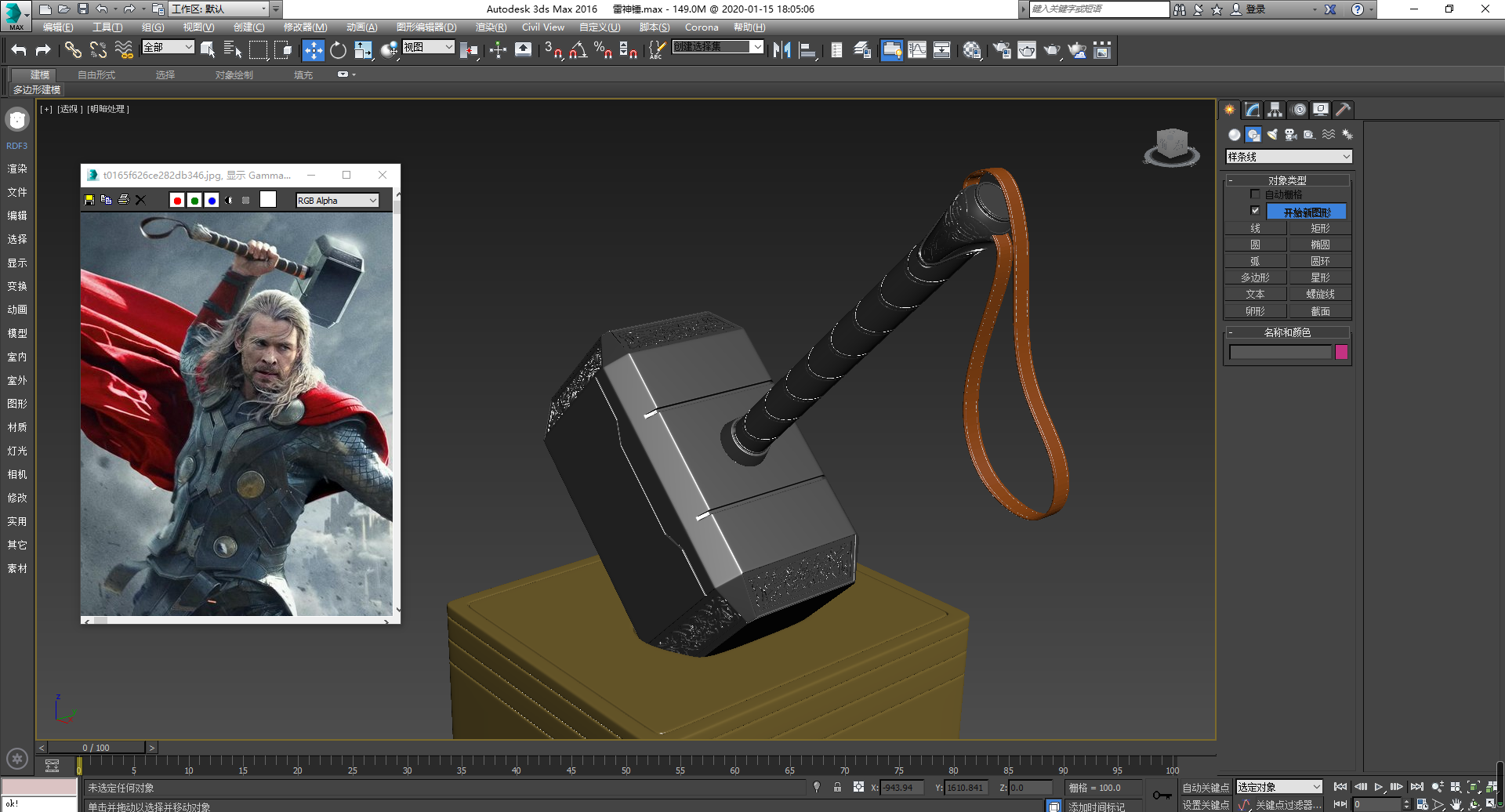Click white color swatch in image viewer
Image resolution: width=1505 pixels, height=812 pixels.
pyautogui.click(x=268, y=200)
